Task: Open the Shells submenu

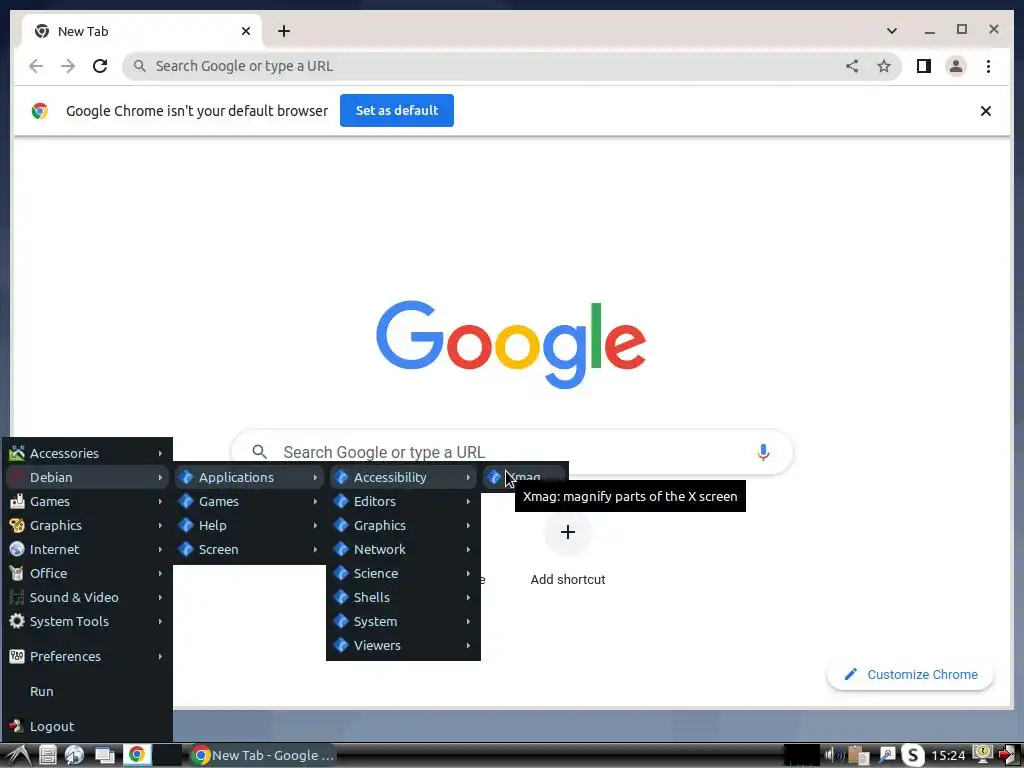Action: pyautogui.click(x=403, y=598)
